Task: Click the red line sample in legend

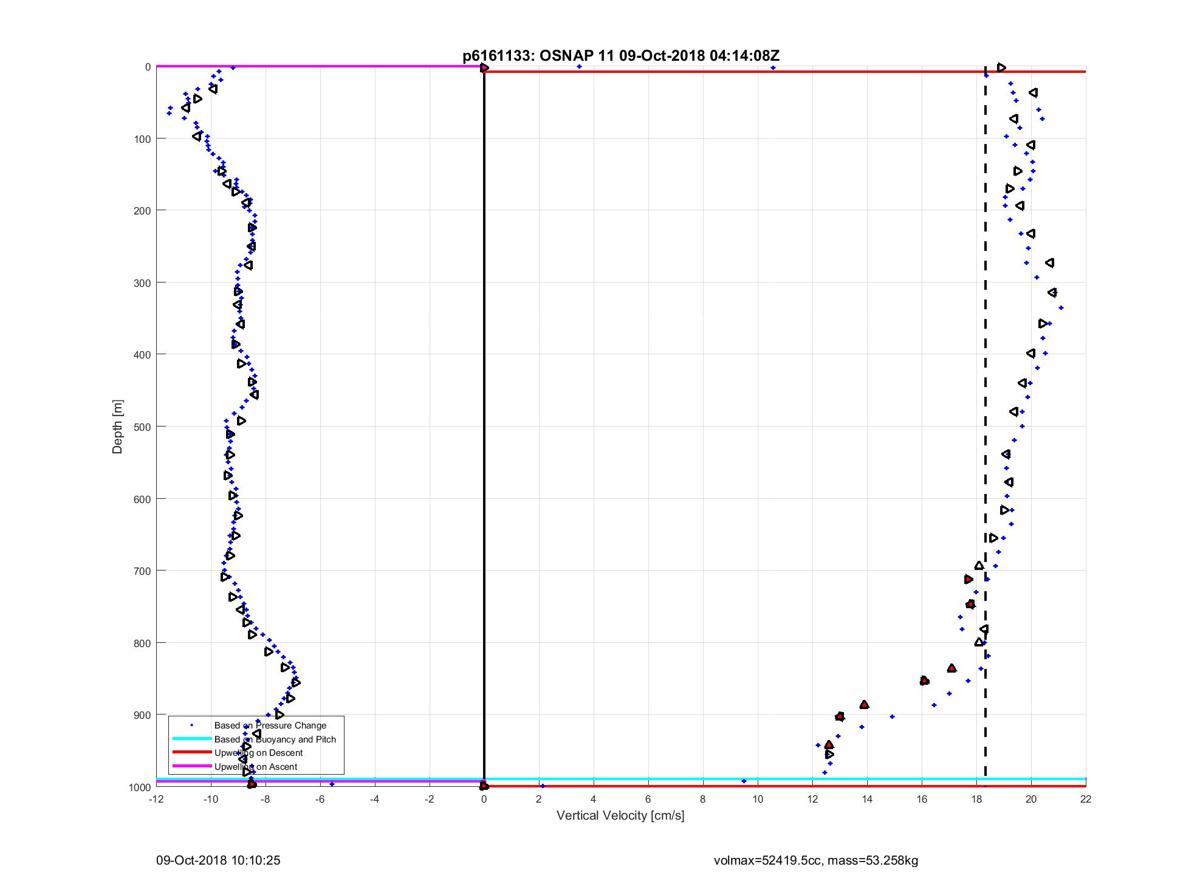Action: click(x=190, y=753)
